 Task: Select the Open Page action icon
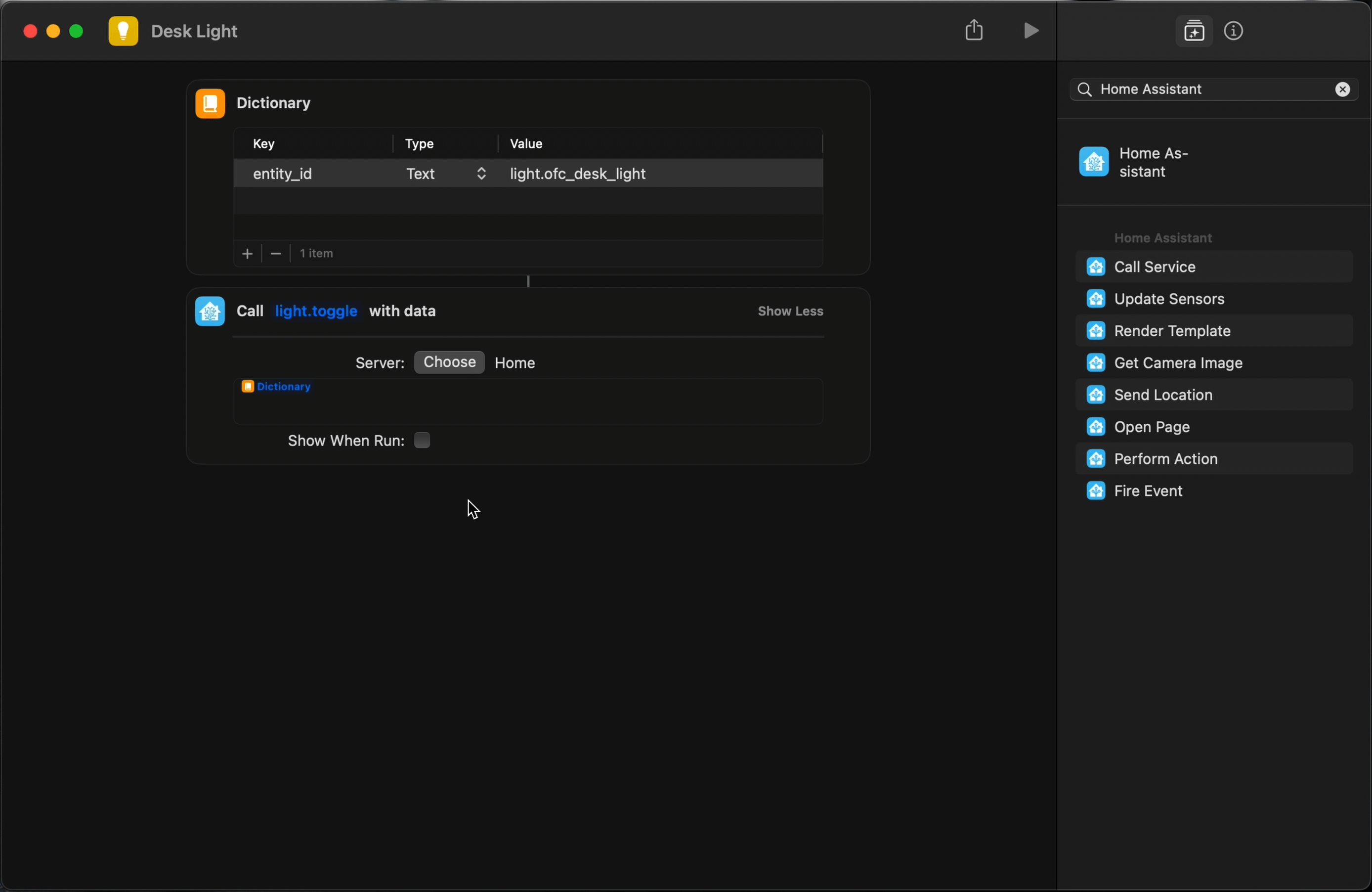click(1096, 426)
